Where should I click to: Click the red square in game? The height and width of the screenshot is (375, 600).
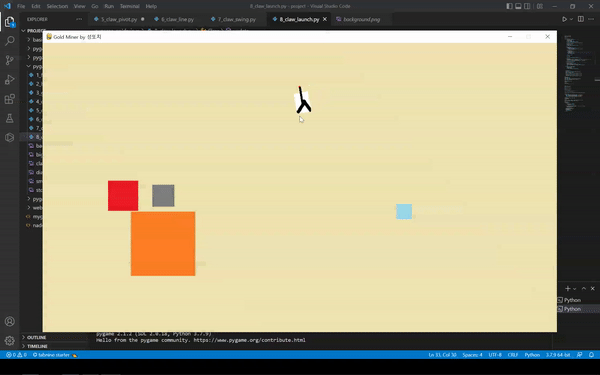[123, 196]
